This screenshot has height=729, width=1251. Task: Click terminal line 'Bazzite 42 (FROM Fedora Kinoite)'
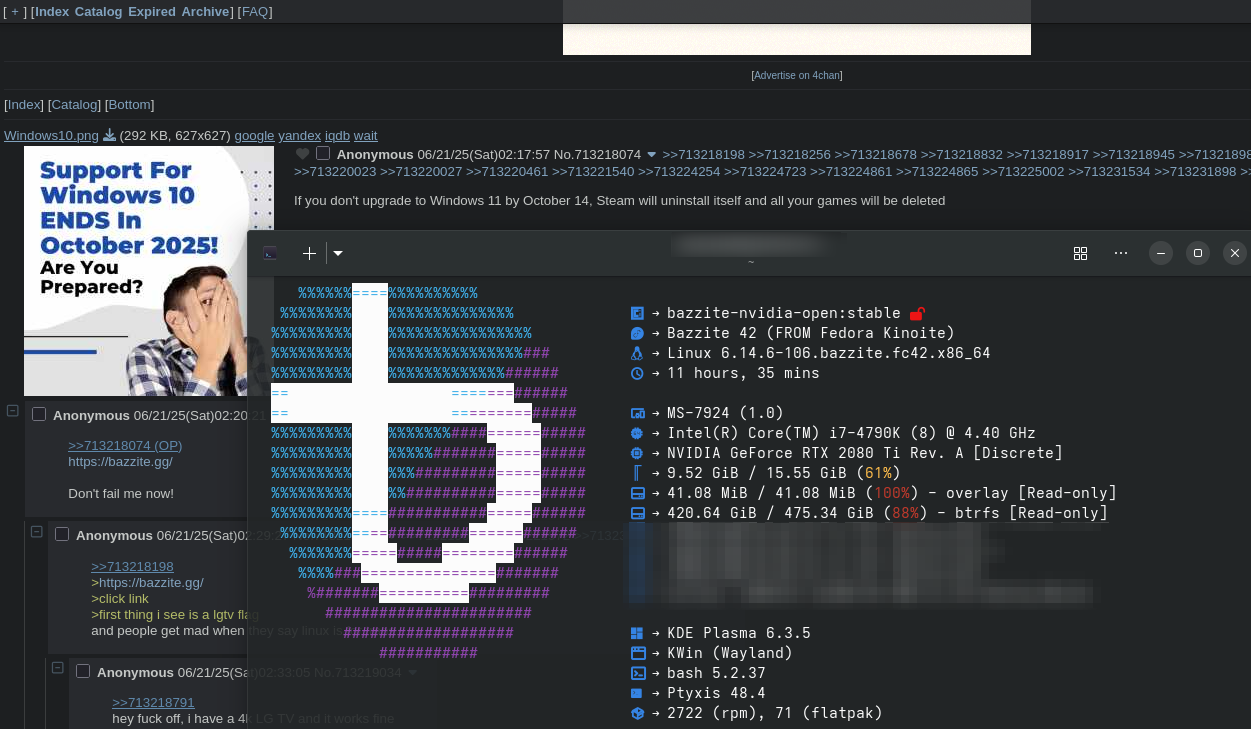click(811, 333)
